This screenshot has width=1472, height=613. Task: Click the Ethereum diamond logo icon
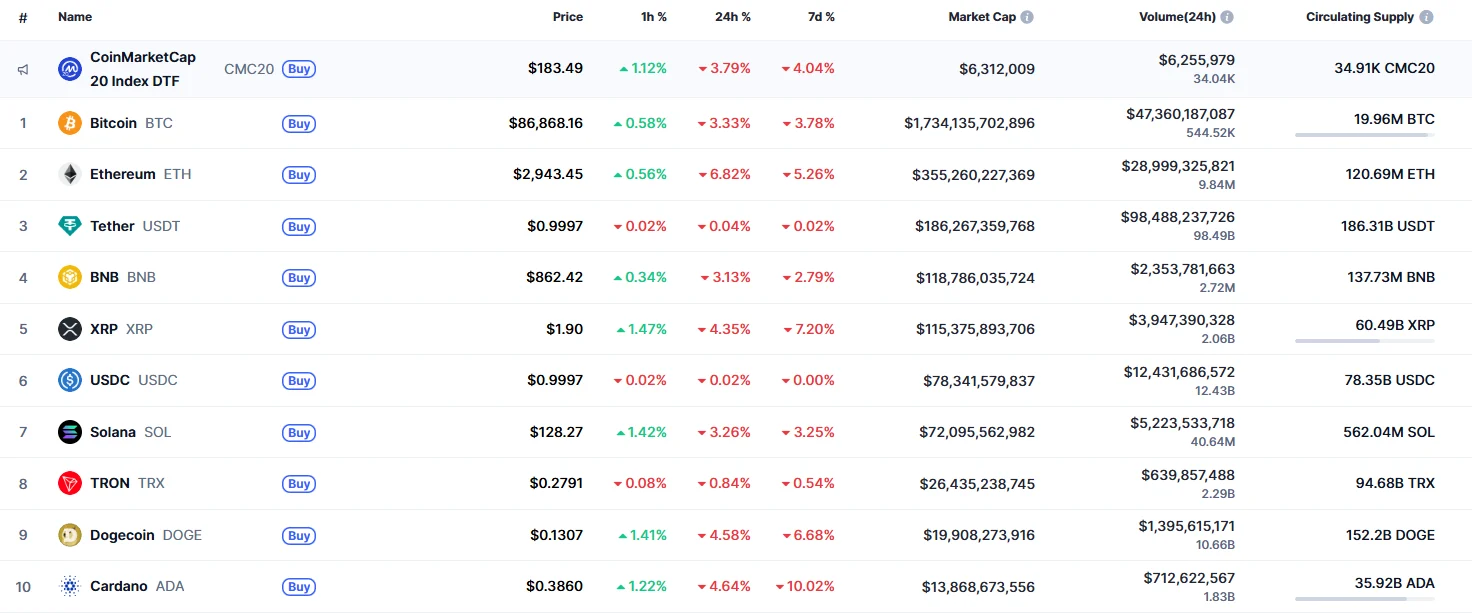coord(69,174)
